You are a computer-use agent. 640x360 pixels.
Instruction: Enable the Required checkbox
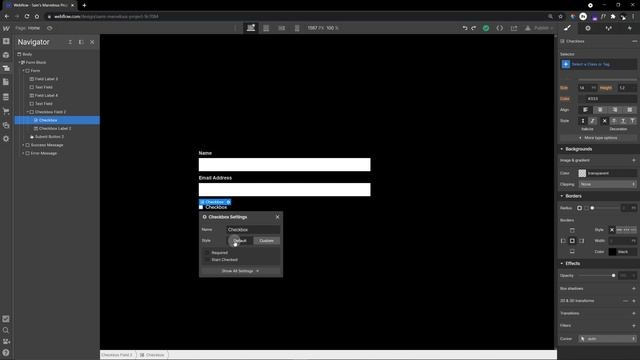[x=207, y=253]
